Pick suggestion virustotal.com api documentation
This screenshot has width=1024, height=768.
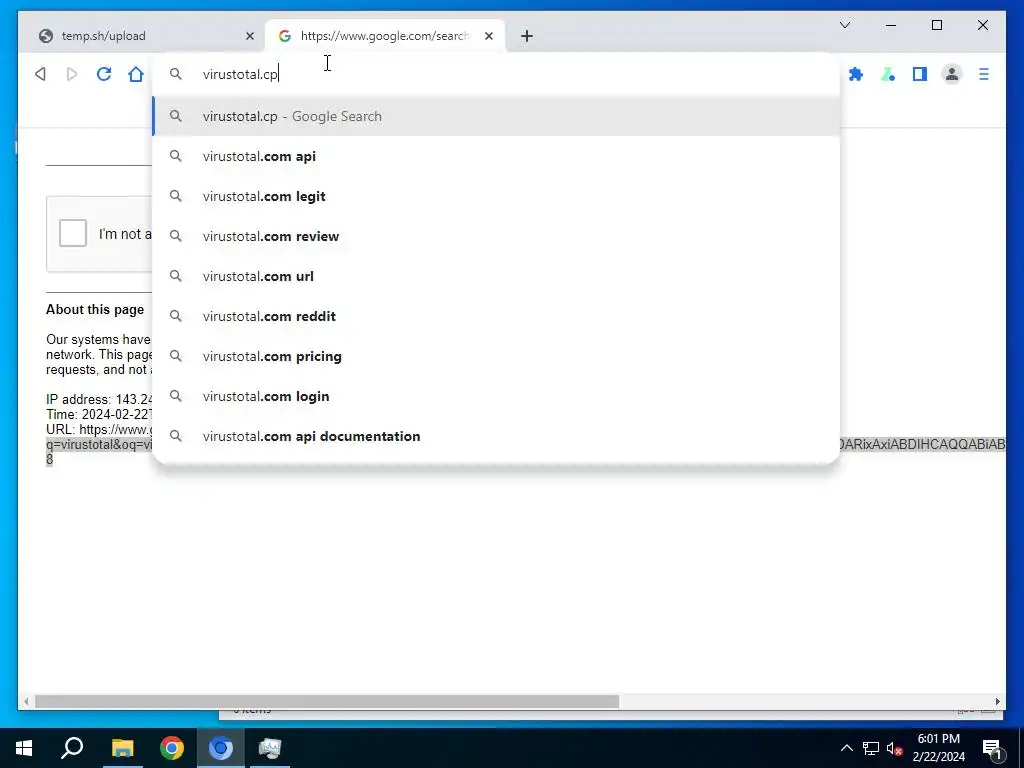pyautogui.click(x=496, y=436)
